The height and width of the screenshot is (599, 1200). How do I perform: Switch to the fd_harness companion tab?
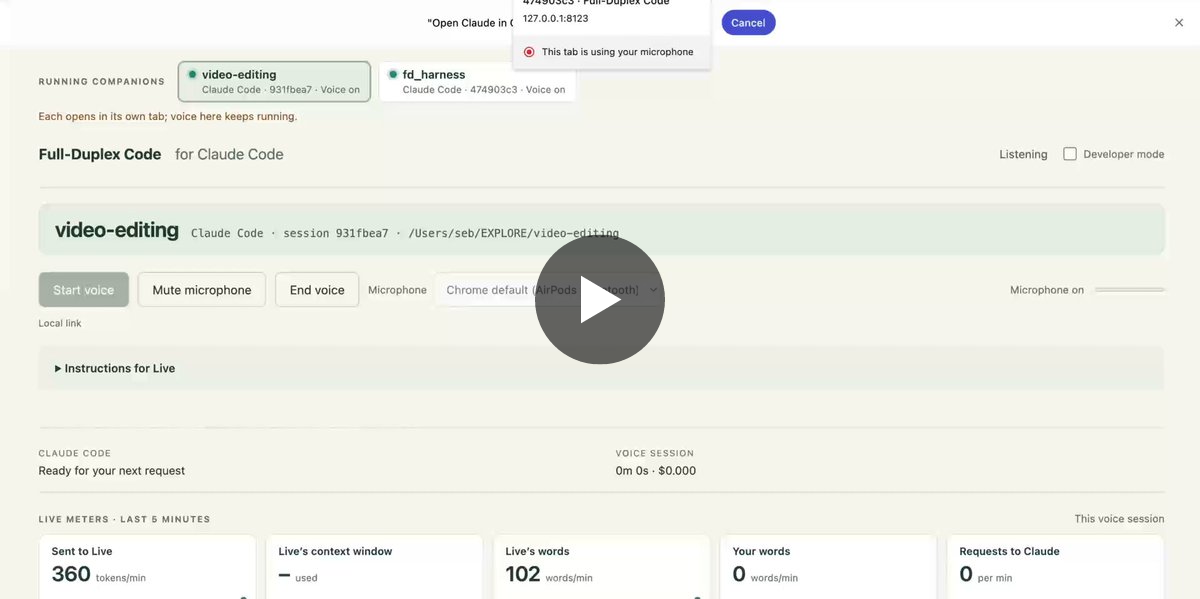click(x=477, y=82)
